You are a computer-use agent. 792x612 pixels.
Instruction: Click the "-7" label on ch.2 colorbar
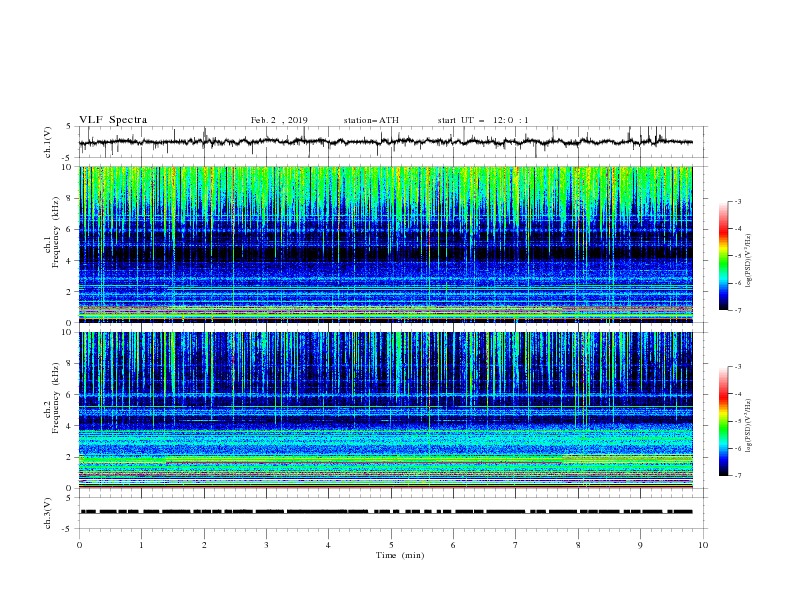pos(737,475)
